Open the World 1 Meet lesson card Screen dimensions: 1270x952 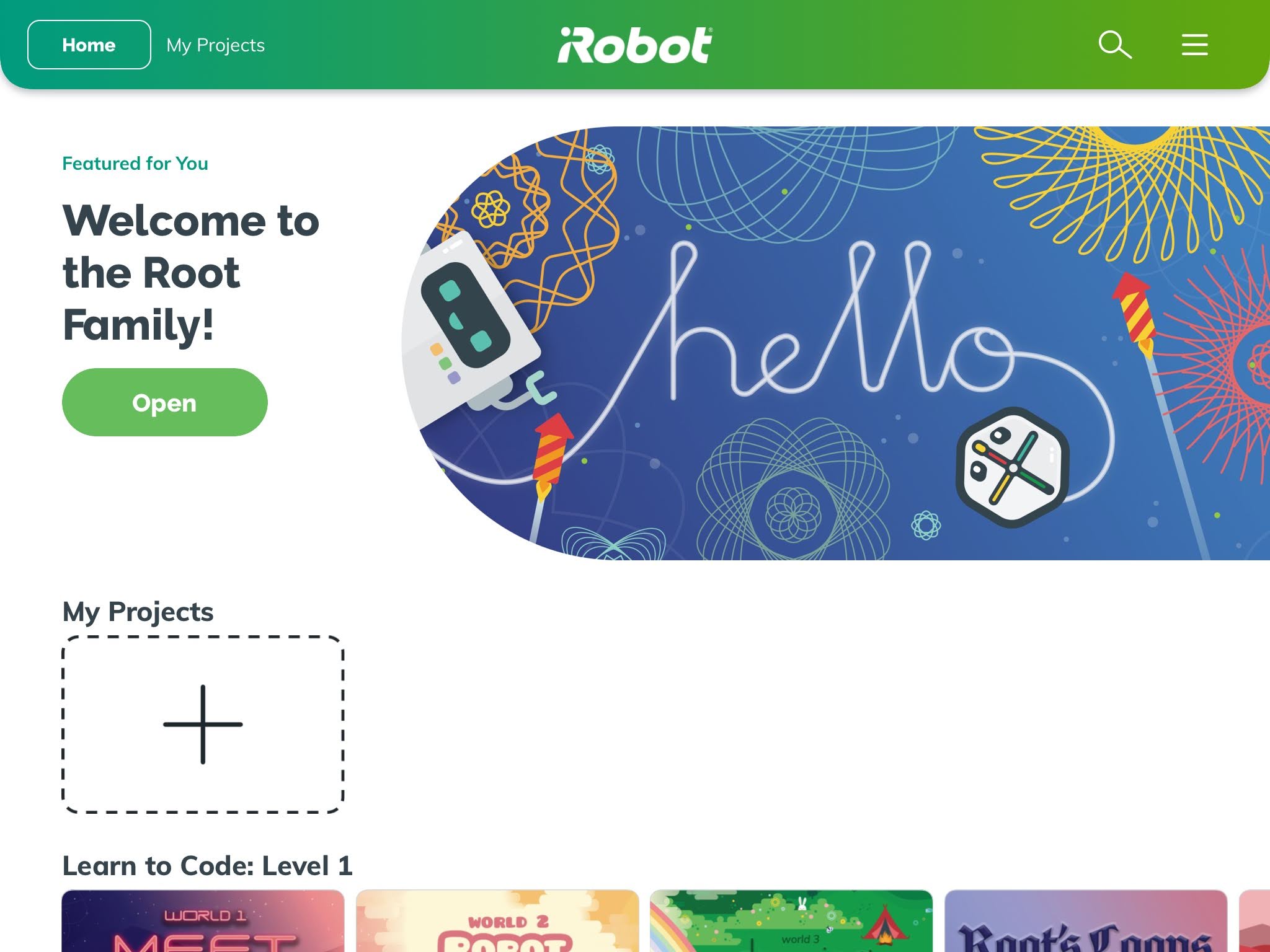click(x=203, y=921)
